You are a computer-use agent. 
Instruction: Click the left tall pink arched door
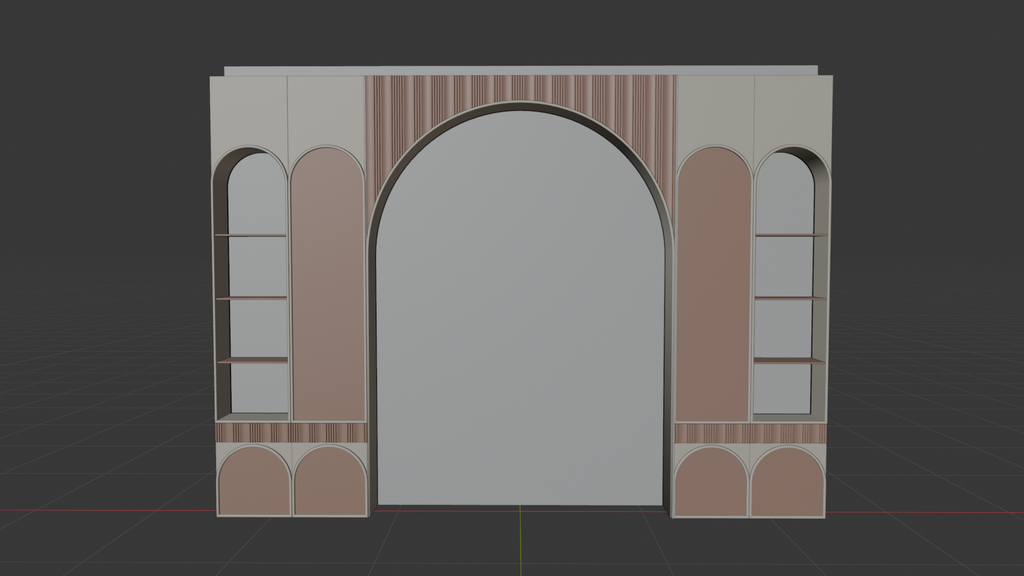coord(327,284)
